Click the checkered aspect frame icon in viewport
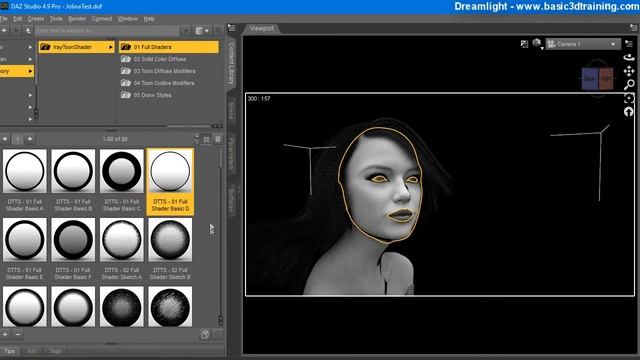 [524, 44]
